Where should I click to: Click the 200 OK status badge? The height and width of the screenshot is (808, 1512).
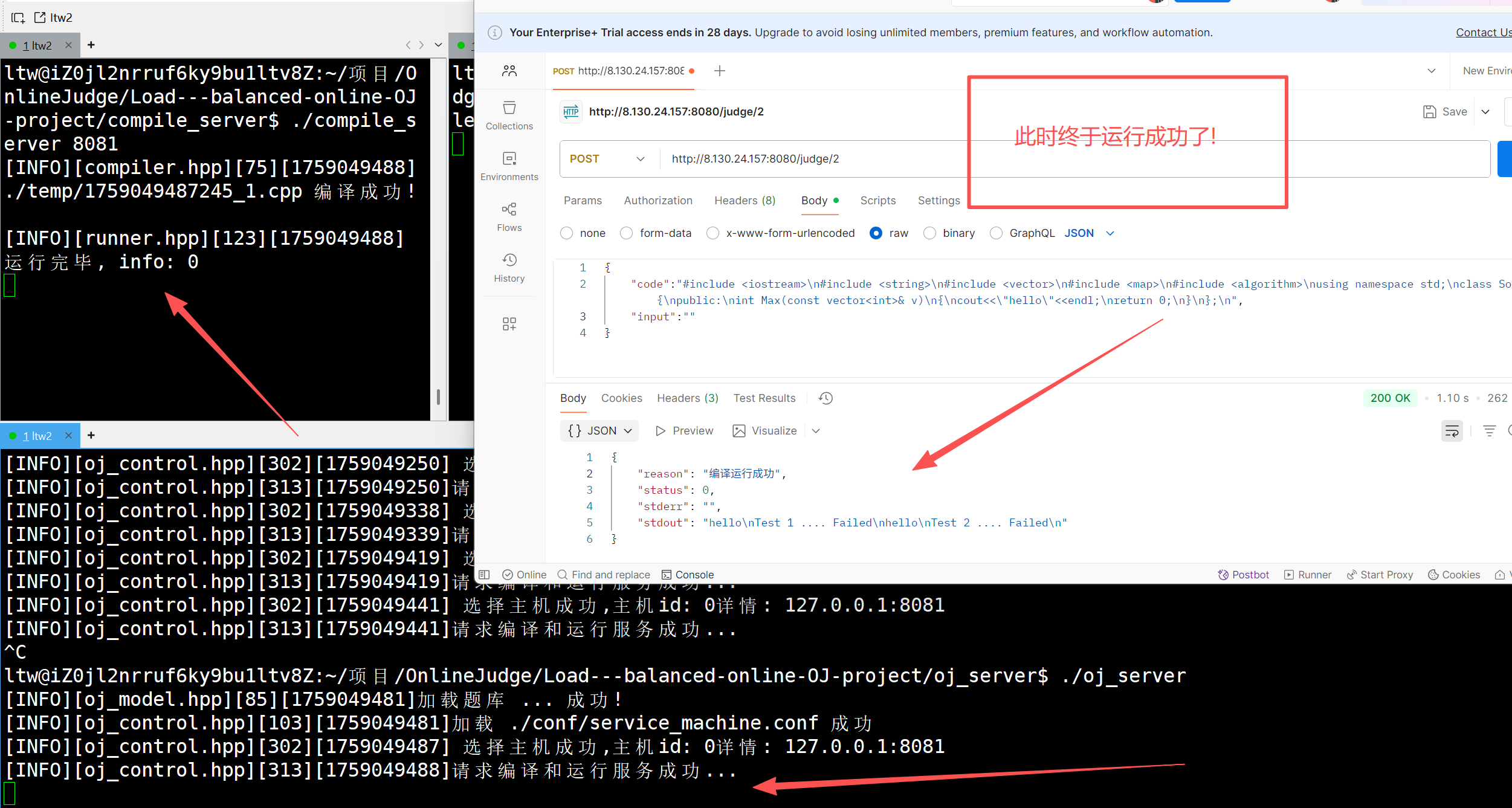pos(1390,398)
